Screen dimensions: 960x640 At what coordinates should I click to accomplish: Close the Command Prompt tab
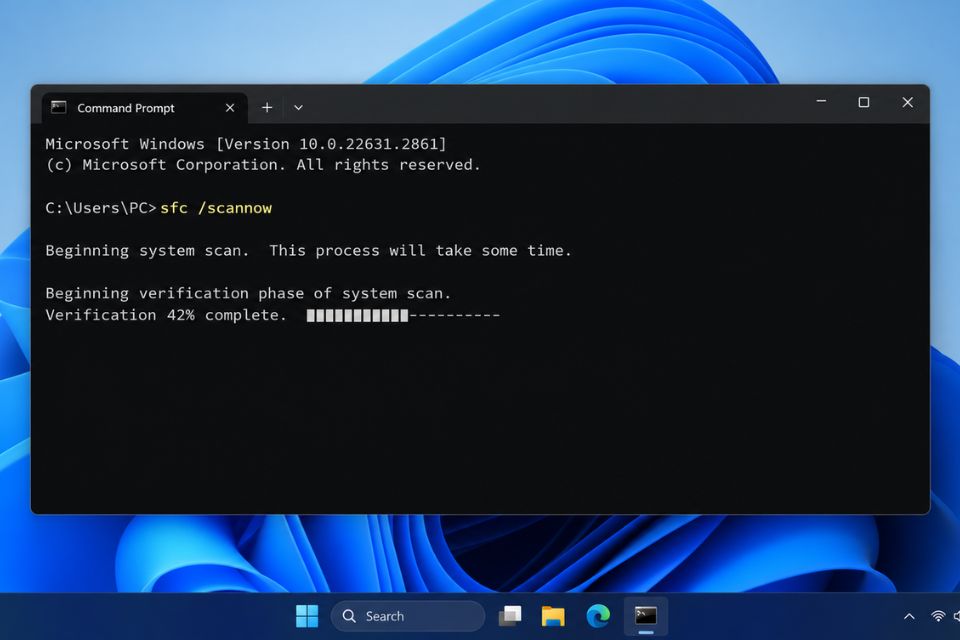tap(230, 108)
